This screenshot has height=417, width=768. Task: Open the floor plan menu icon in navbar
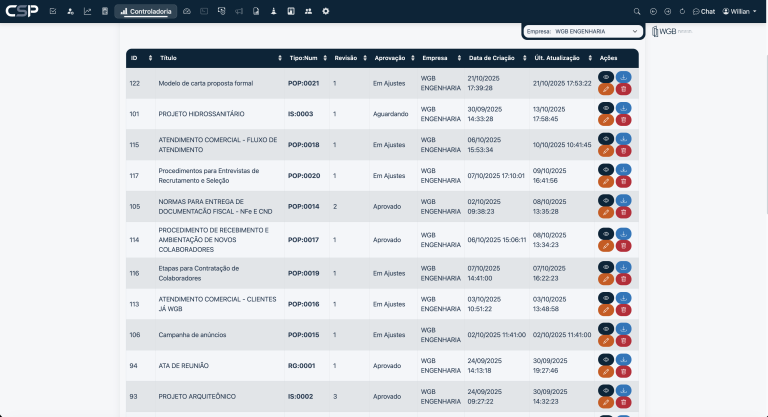(x=291, y=11)
